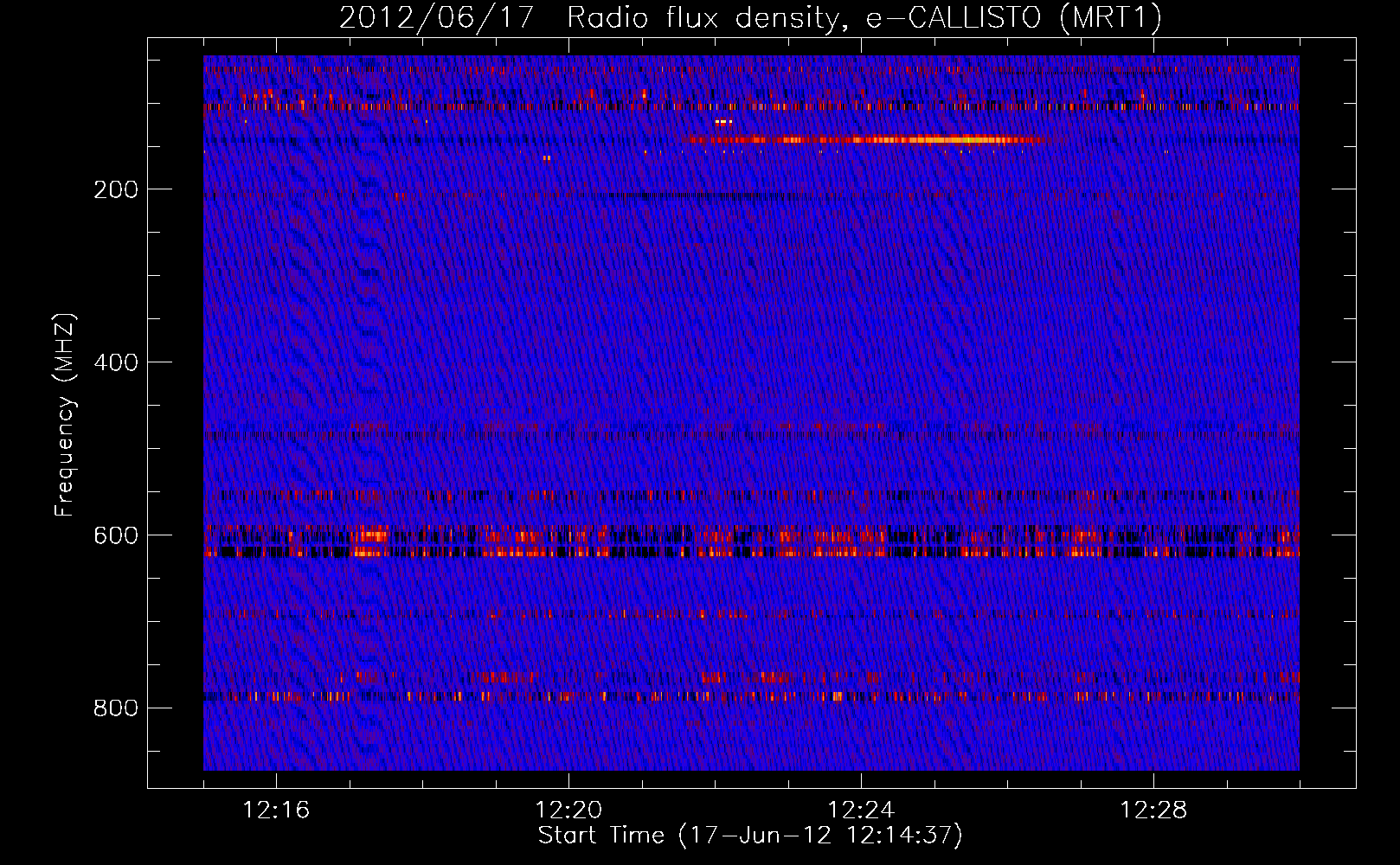The height and width of the screenshot is (865, 1400).
Task: Click the 12:28 time tick label
Action: pyautogui.click(x=1153, y=811)
